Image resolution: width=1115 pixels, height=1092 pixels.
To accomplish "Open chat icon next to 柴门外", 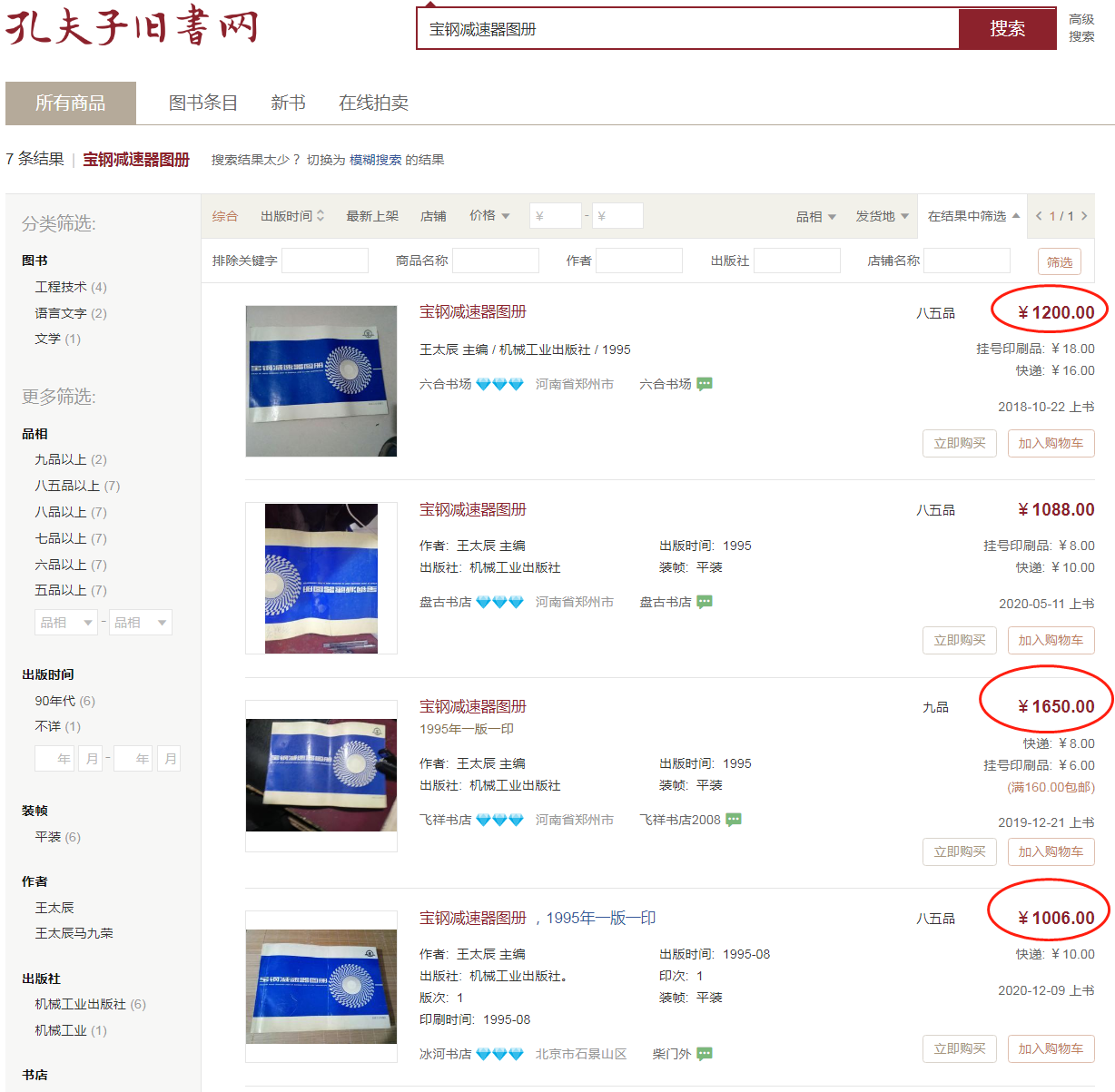I will tap(705, 1054).
